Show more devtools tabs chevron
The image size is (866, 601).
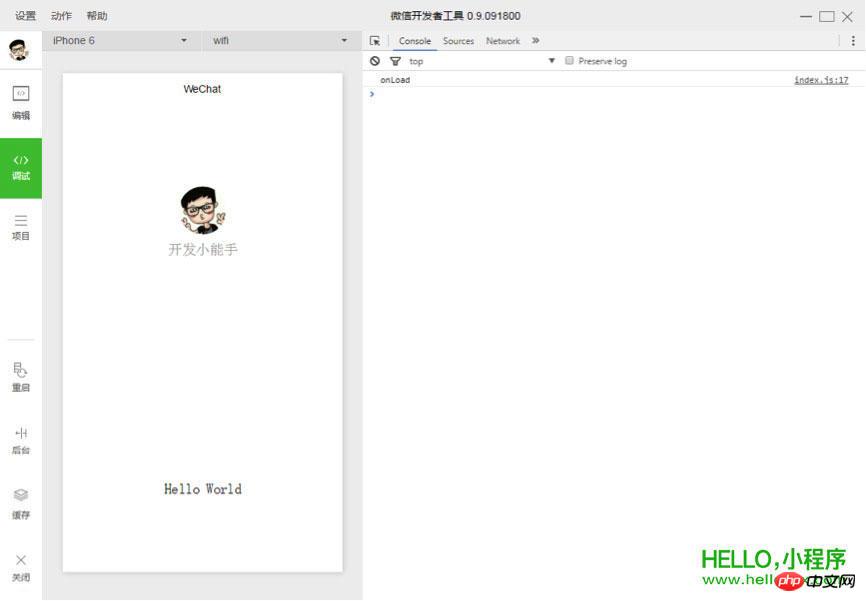535,40
